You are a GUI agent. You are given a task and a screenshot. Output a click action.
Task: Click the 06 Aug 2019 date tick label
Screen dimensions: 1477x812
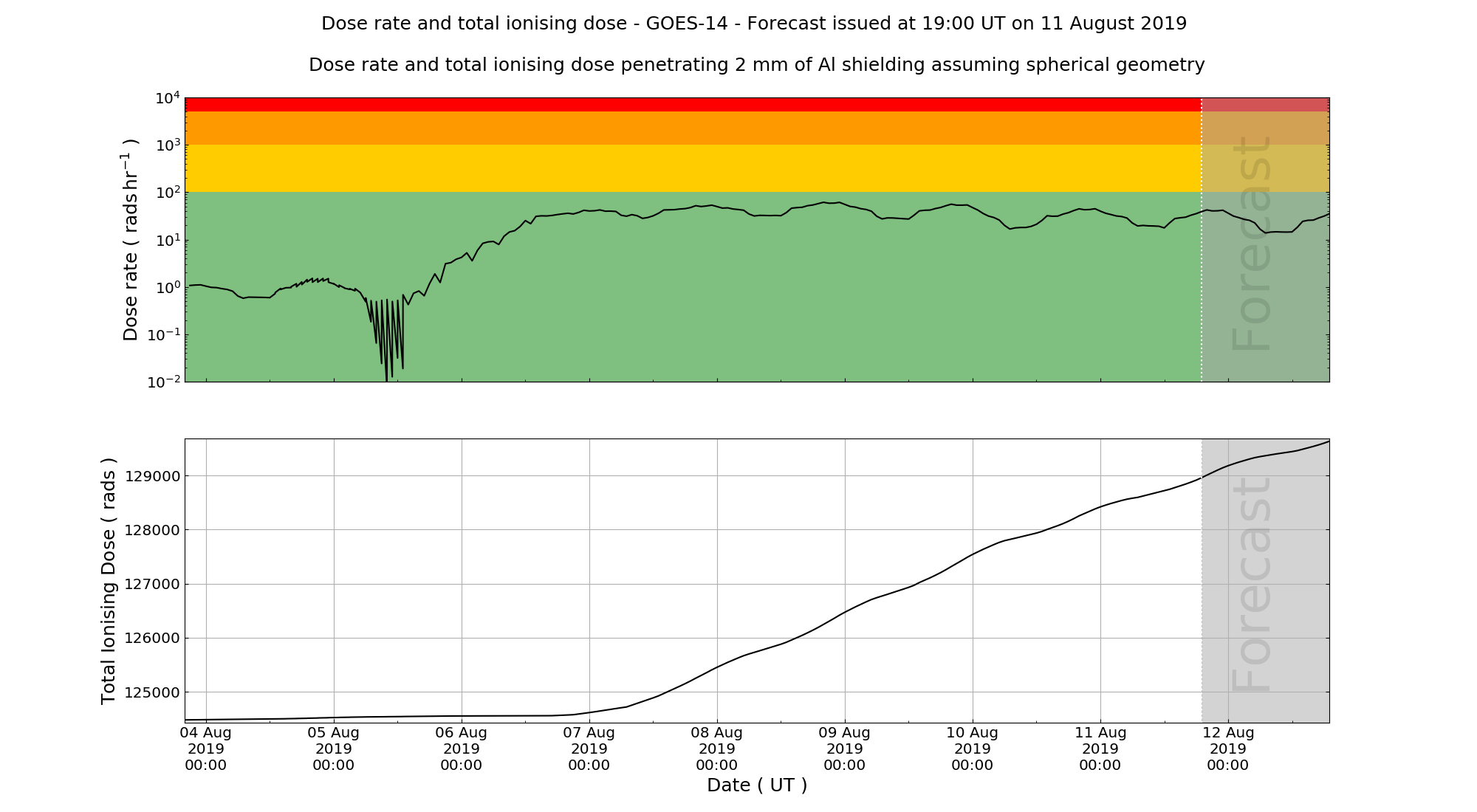462,749
